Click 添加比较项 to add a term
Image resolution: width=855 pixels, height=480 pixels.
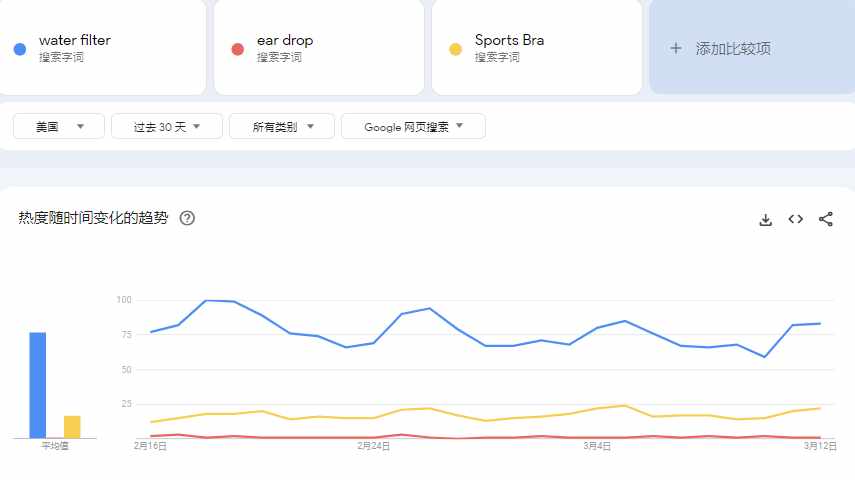tap(733, 48)
